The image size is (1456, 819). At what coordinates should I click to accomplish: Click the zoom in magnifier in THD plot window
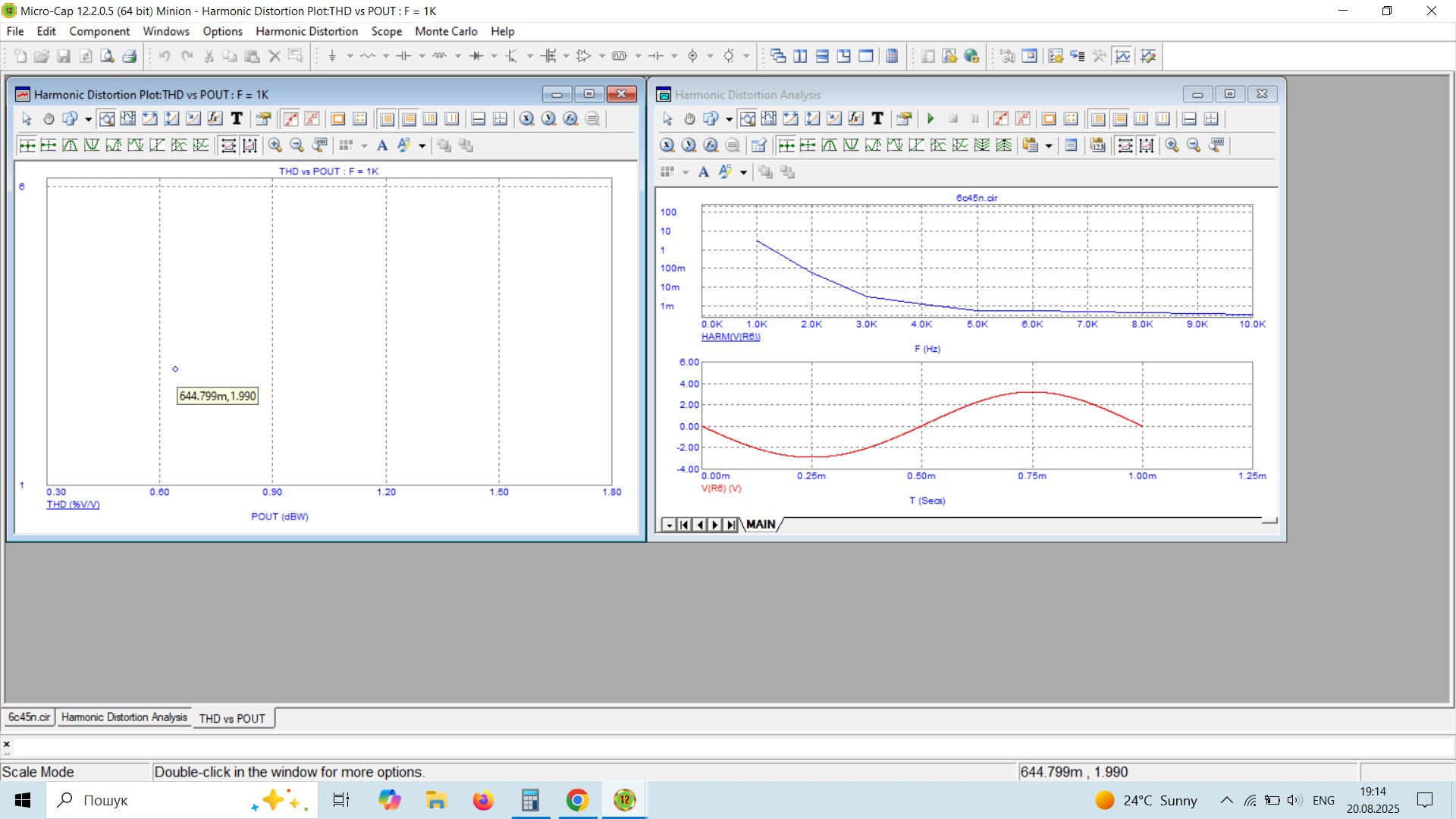click(x=275, y=146)
